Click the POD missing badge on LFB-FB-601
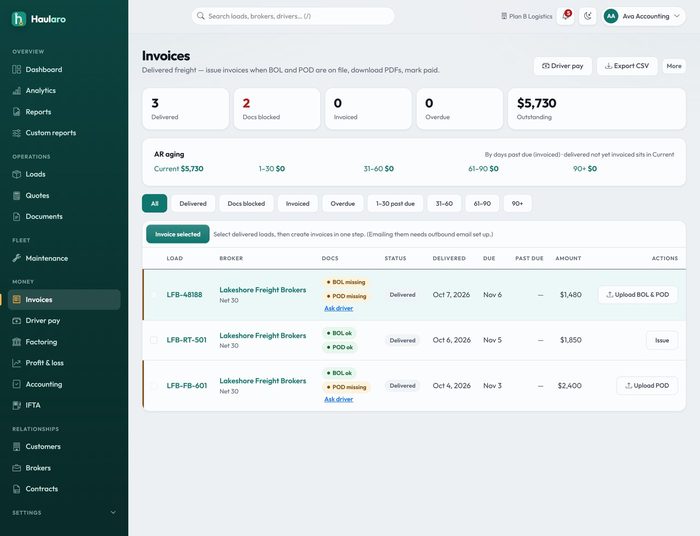Image resolution: width=700 pixels, height=536 pixels. 346,387
